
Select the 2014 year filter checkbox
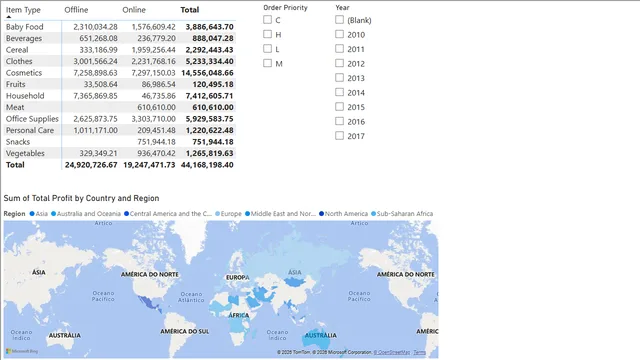pos(339,92)
